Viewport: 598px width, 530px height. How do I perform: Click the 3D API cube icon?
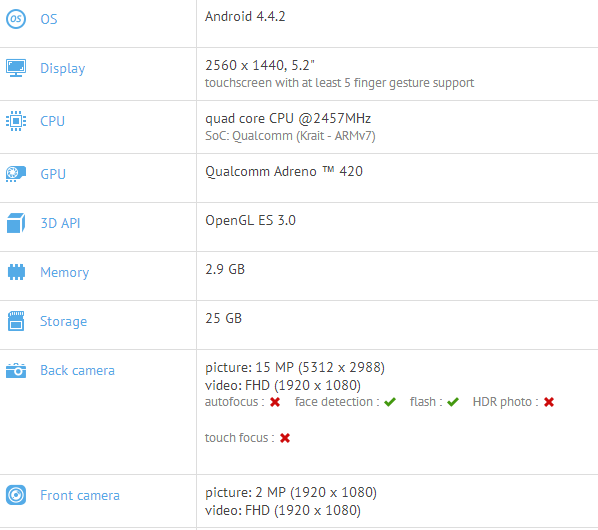coord(16,223)
